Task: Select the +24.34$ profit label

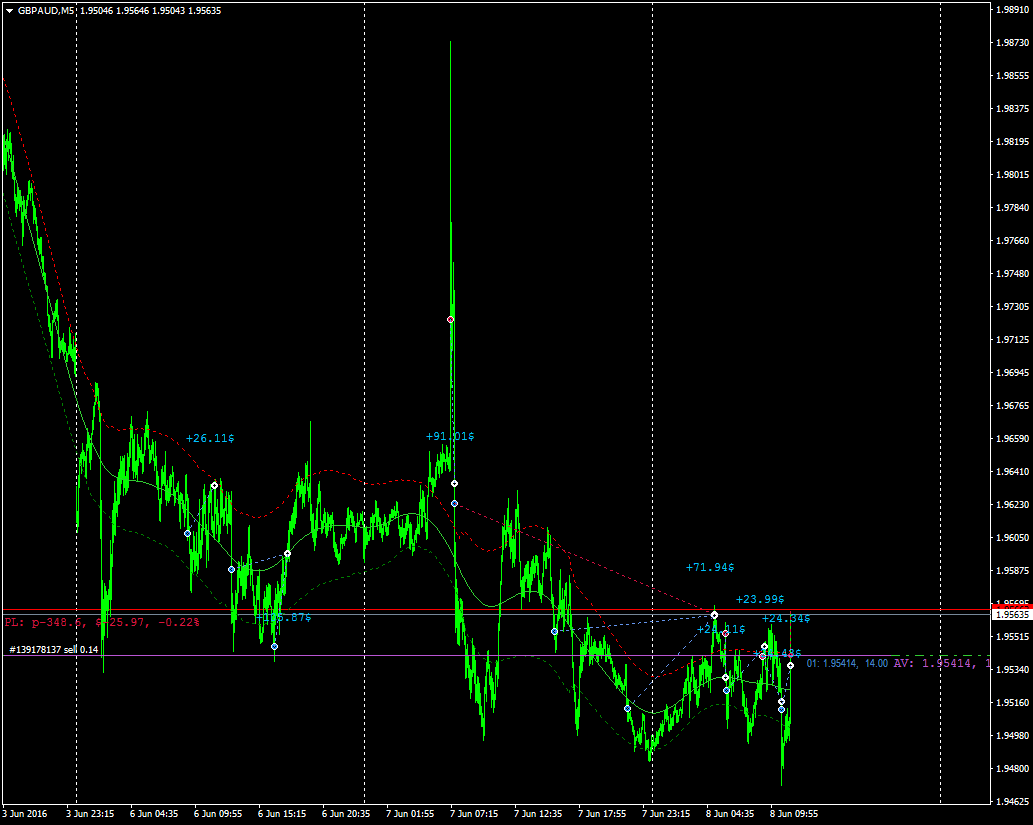Action: coord(786,618)
